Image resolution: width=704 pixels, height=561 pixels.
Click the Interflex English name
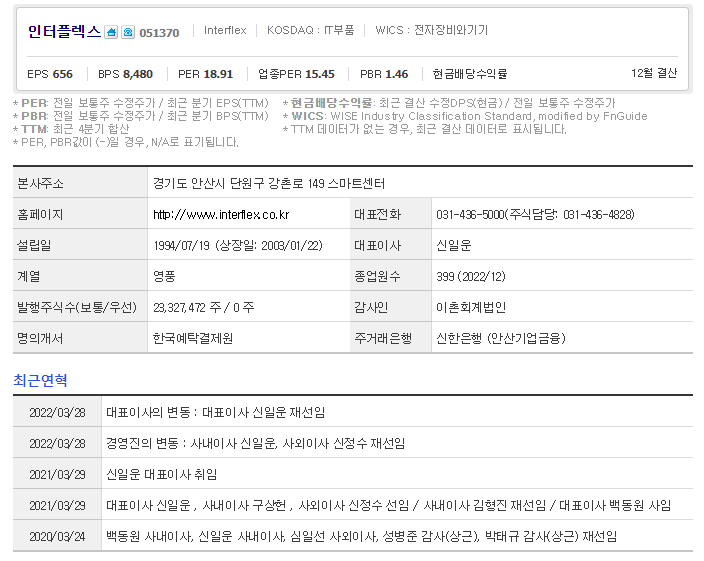point(225,30)
